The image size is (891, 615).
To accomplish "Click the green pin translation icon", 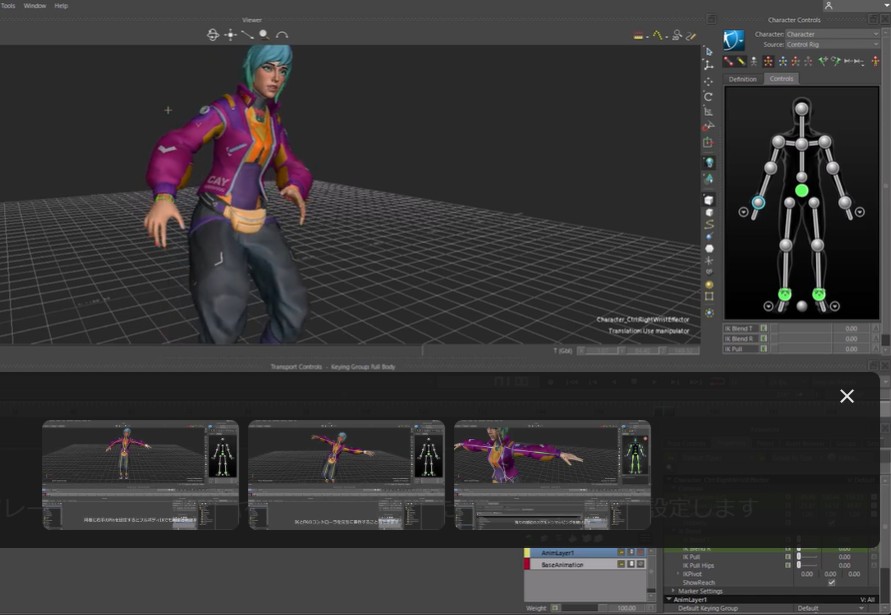I will point(822,61).
